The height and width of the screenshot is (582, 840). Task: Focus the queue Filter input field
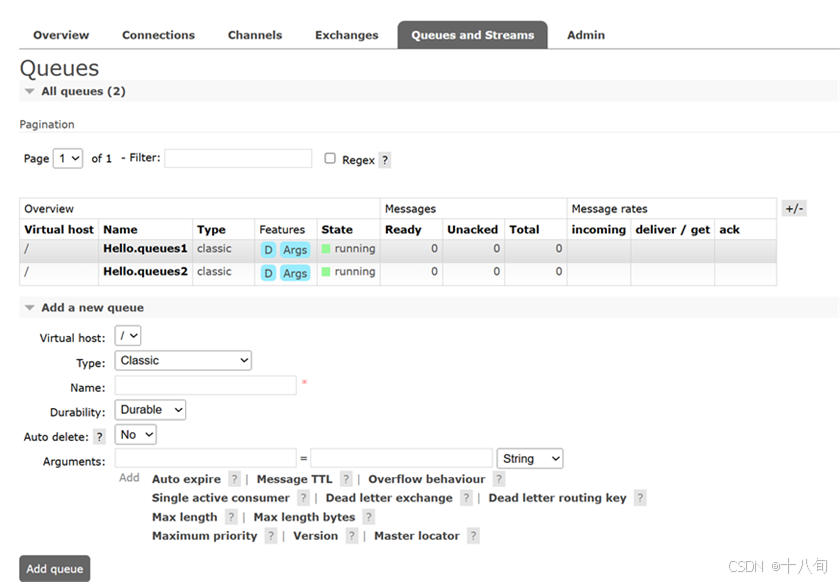238,158
